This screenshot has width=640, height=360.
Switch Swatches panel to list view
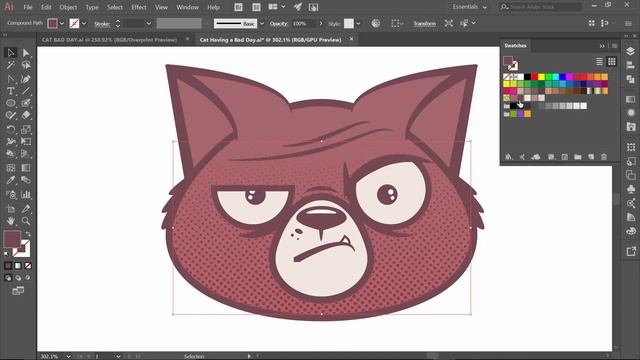(x=599, y=61)
